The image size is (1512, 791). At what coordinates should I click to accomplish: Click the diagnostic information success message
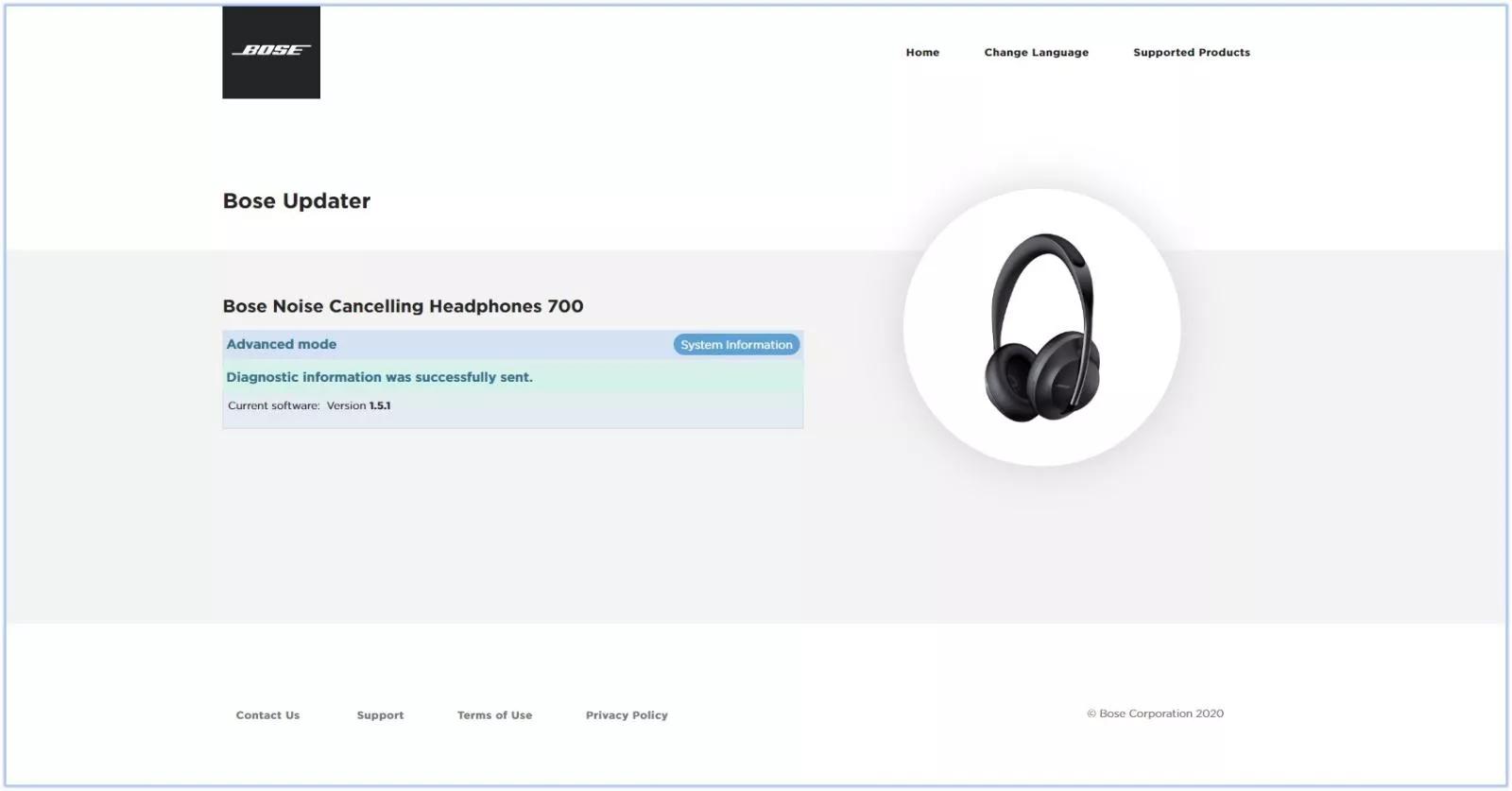tap(380, 377)
